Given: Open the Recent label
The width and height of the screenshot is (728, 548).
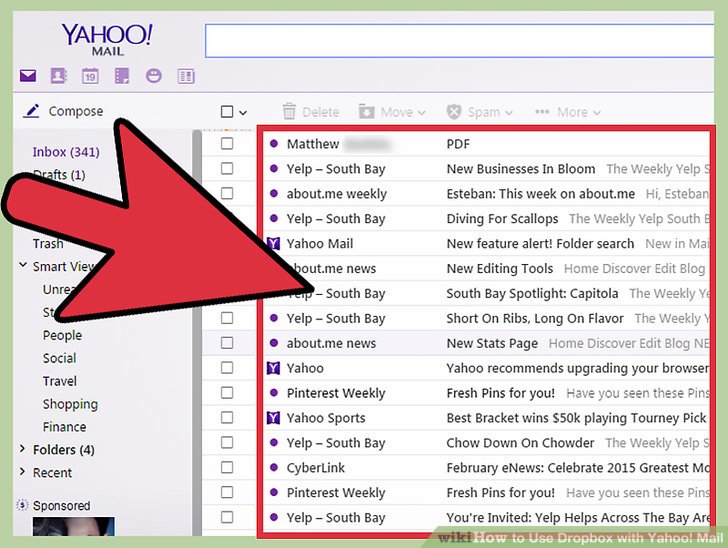Looking at the screenshot, I should coord(52,473).
